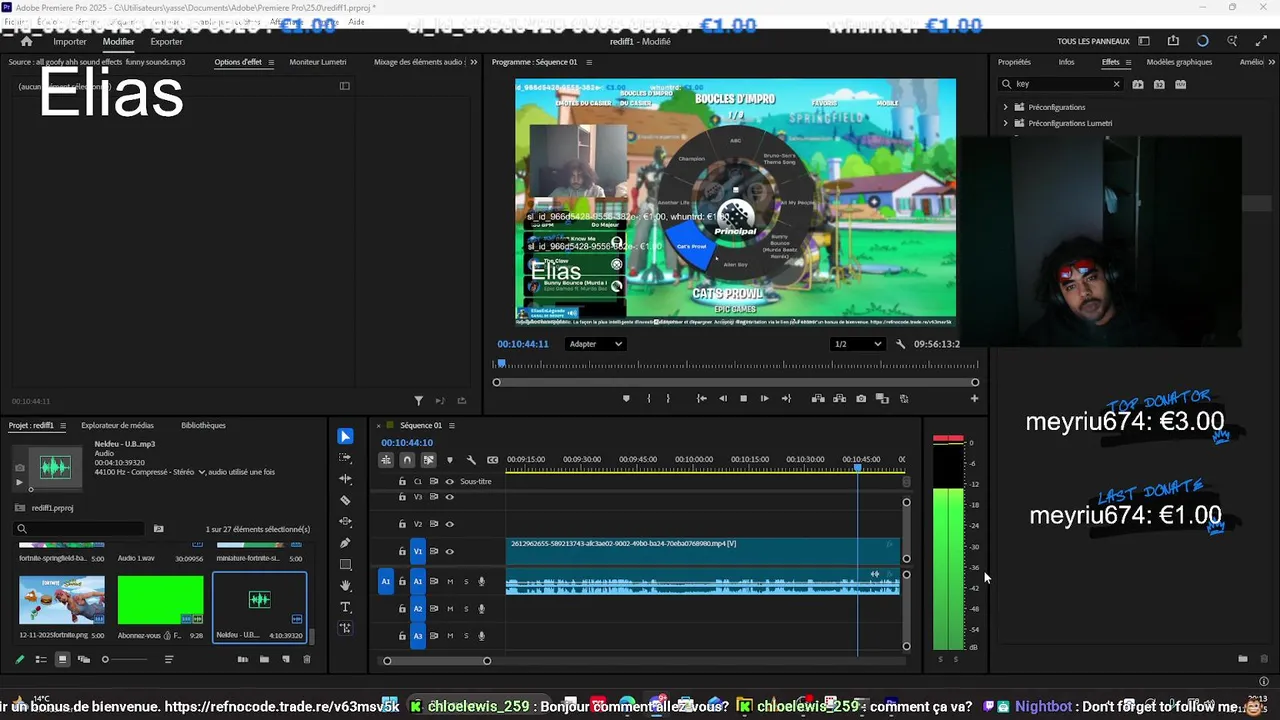Switch to the Importer workspace tab
The height and width of the screenshot is (720, 1280).
click(70, 42)
